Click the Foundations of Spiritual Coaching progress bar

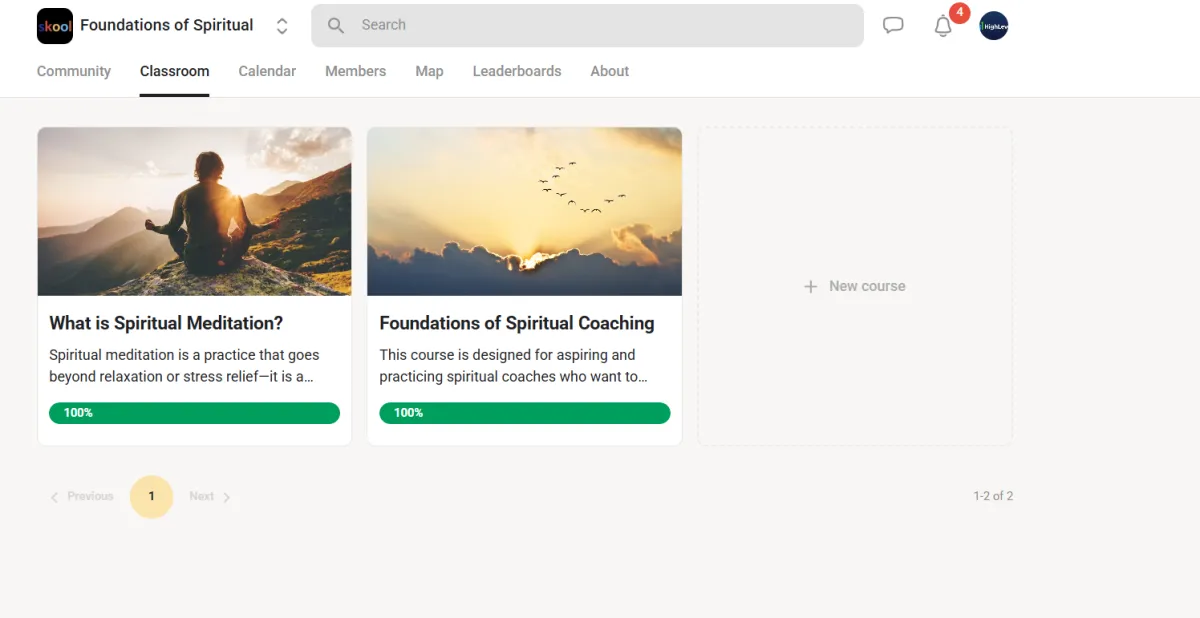(x=524, y=413)
